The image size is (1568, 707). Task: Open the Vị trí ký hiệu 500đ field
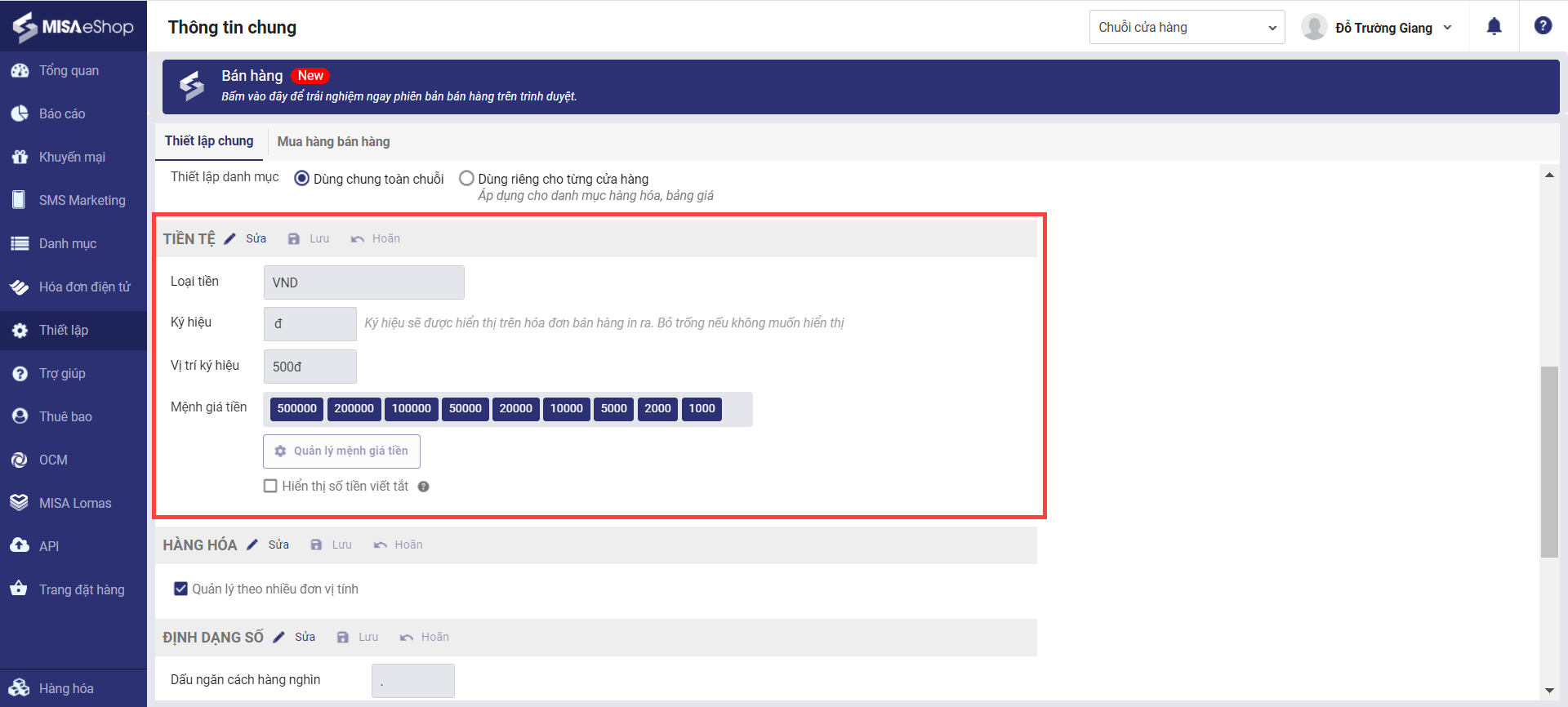[x=310, y=367]
